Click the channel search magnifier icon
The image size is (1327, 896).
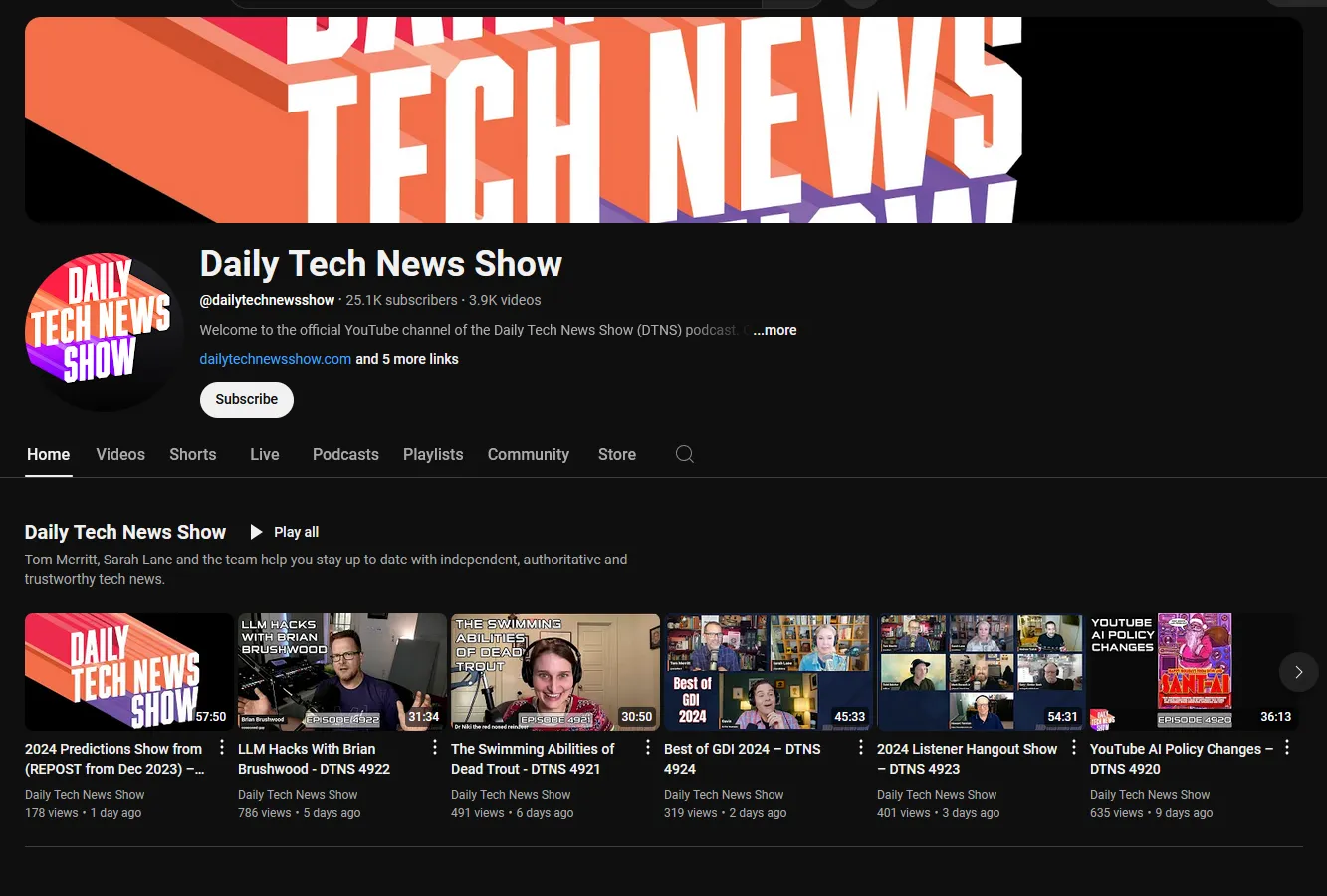tap(684, 454)
